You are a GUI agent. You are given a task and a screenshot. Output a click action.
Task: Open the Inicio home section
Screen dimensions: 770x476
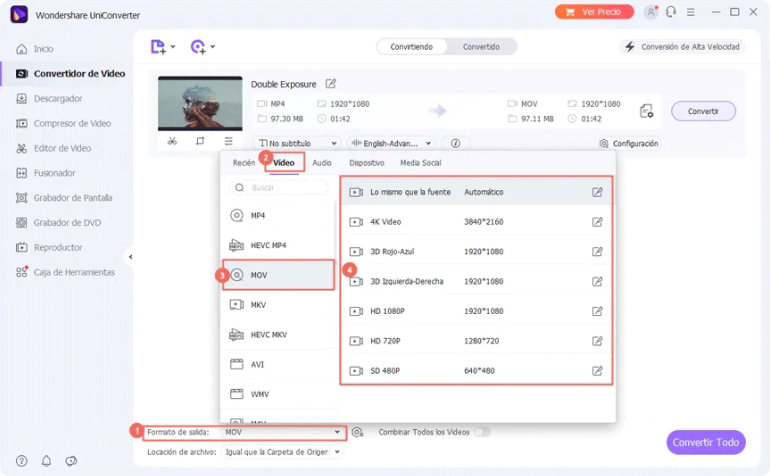[x=35, y=49]
